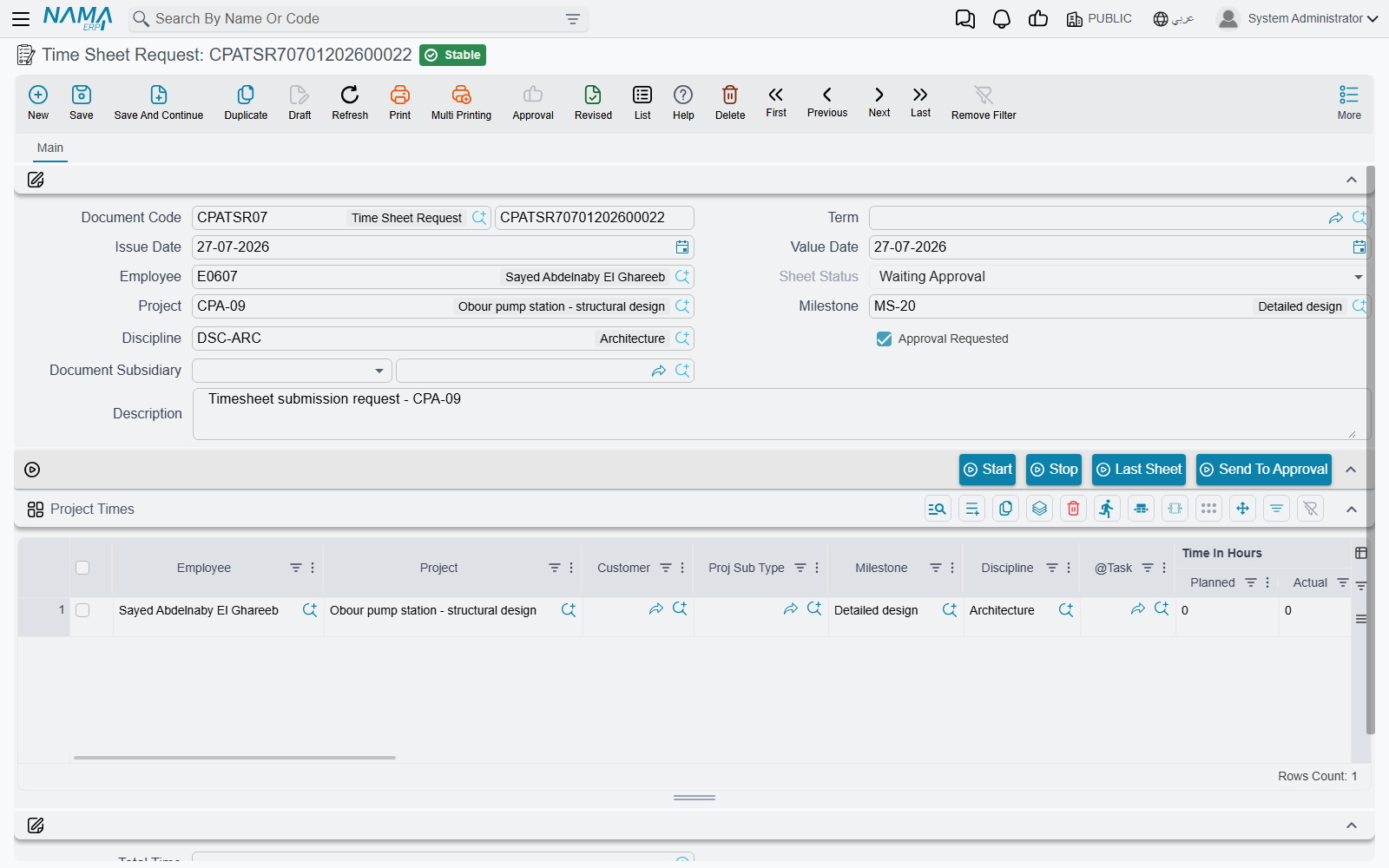The width and height of the screenshot is (1389, 868).
Task: Collapse the bottom totals section
Action: tap(1352, 825)
